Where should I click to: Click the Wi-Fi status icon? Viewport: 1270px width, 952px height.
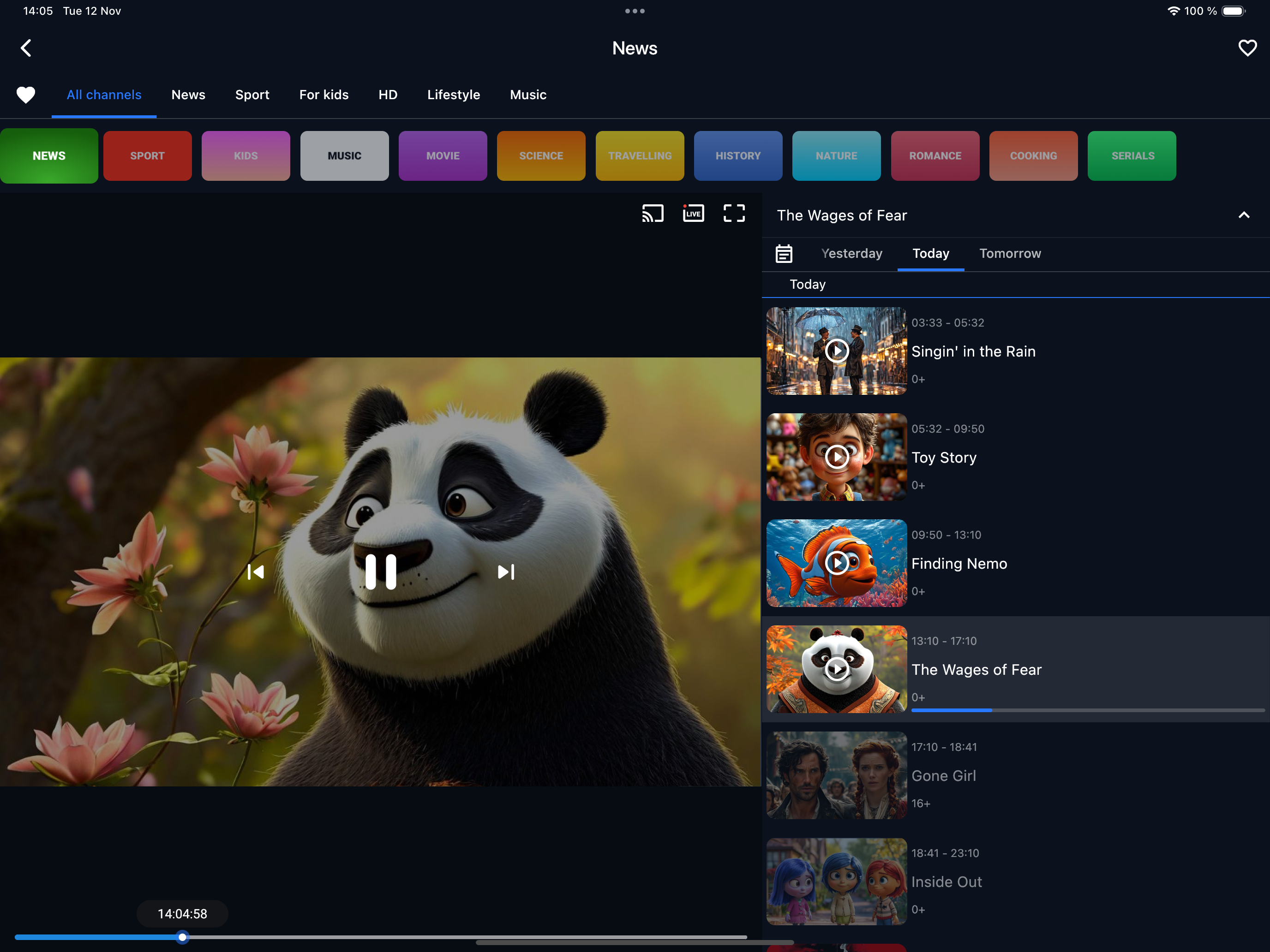pyautogui.click(x=1174, y=11)
